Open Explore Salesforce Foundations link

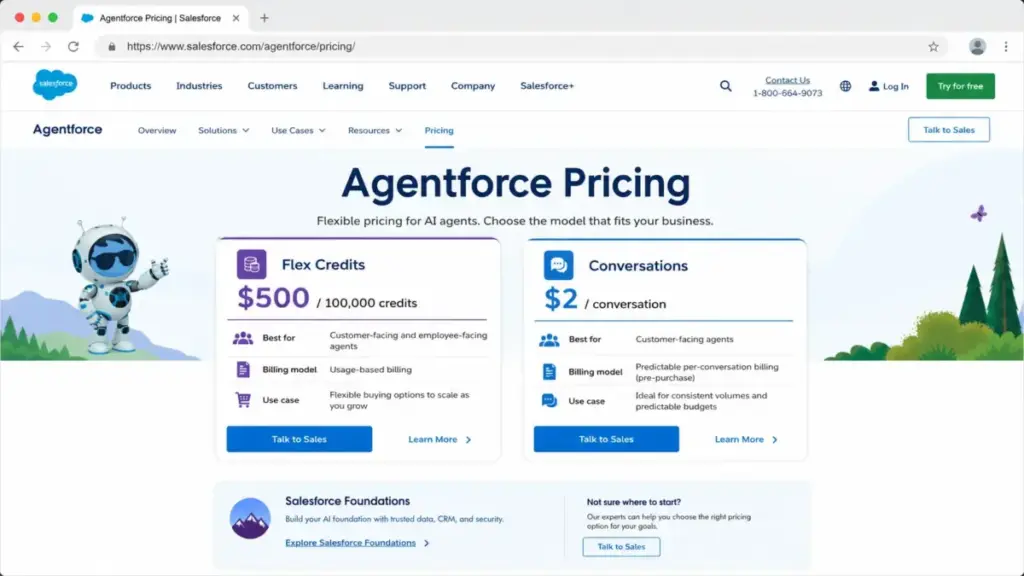click(x=350, y=543)
